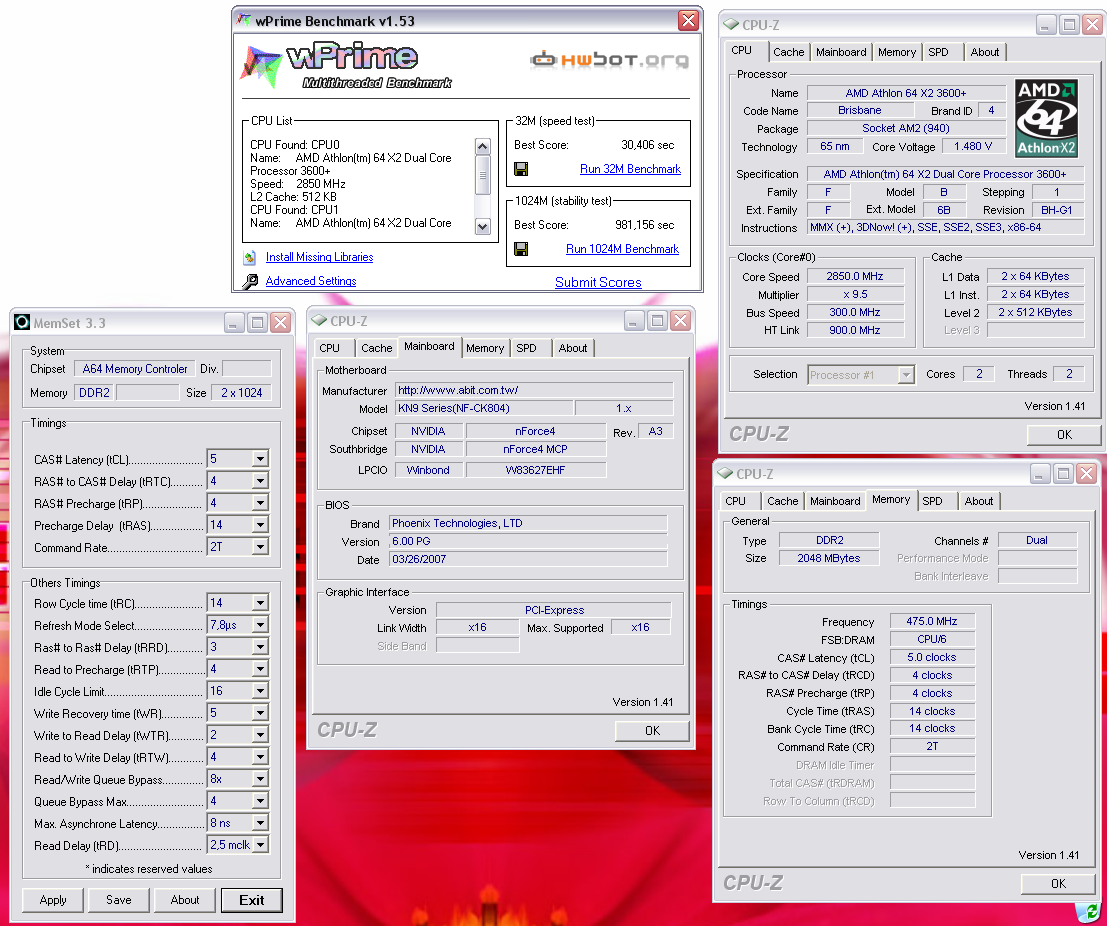
Task: Click About button in MemSet
Action: pyautogui.click(x=185, y=900)
